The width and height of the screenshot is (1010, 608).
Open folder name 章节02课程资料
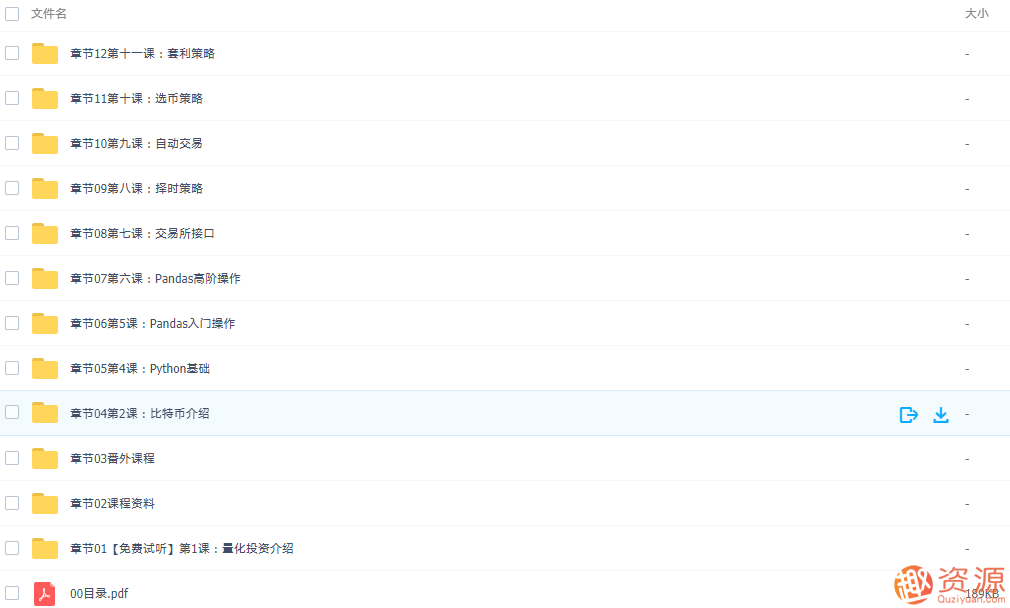tap(113, 504)
